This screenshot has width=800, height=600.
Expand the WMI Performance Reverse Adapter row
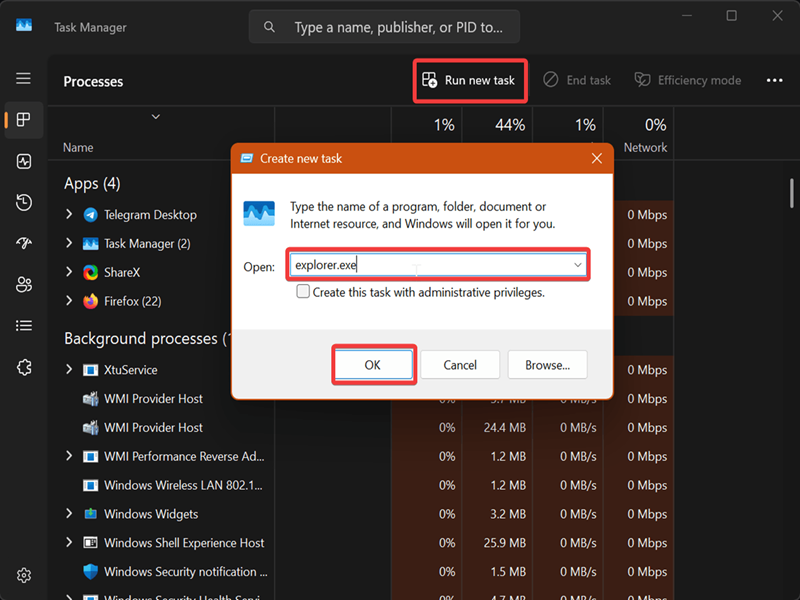(x=69, y=456)
